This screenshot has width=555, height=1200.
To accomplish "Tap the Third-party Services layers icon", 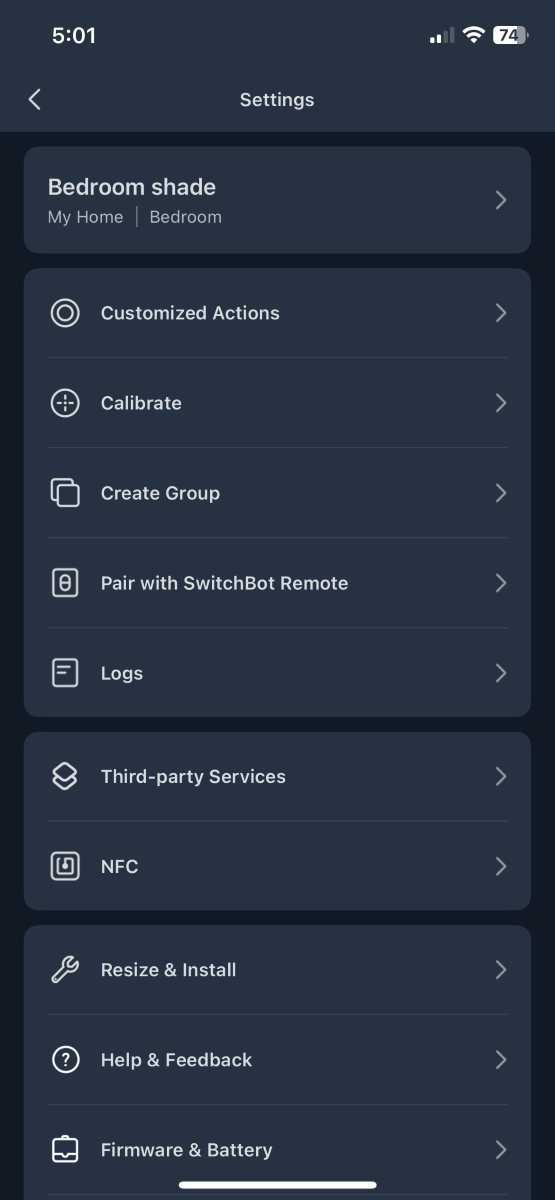I will pos(65,776).
